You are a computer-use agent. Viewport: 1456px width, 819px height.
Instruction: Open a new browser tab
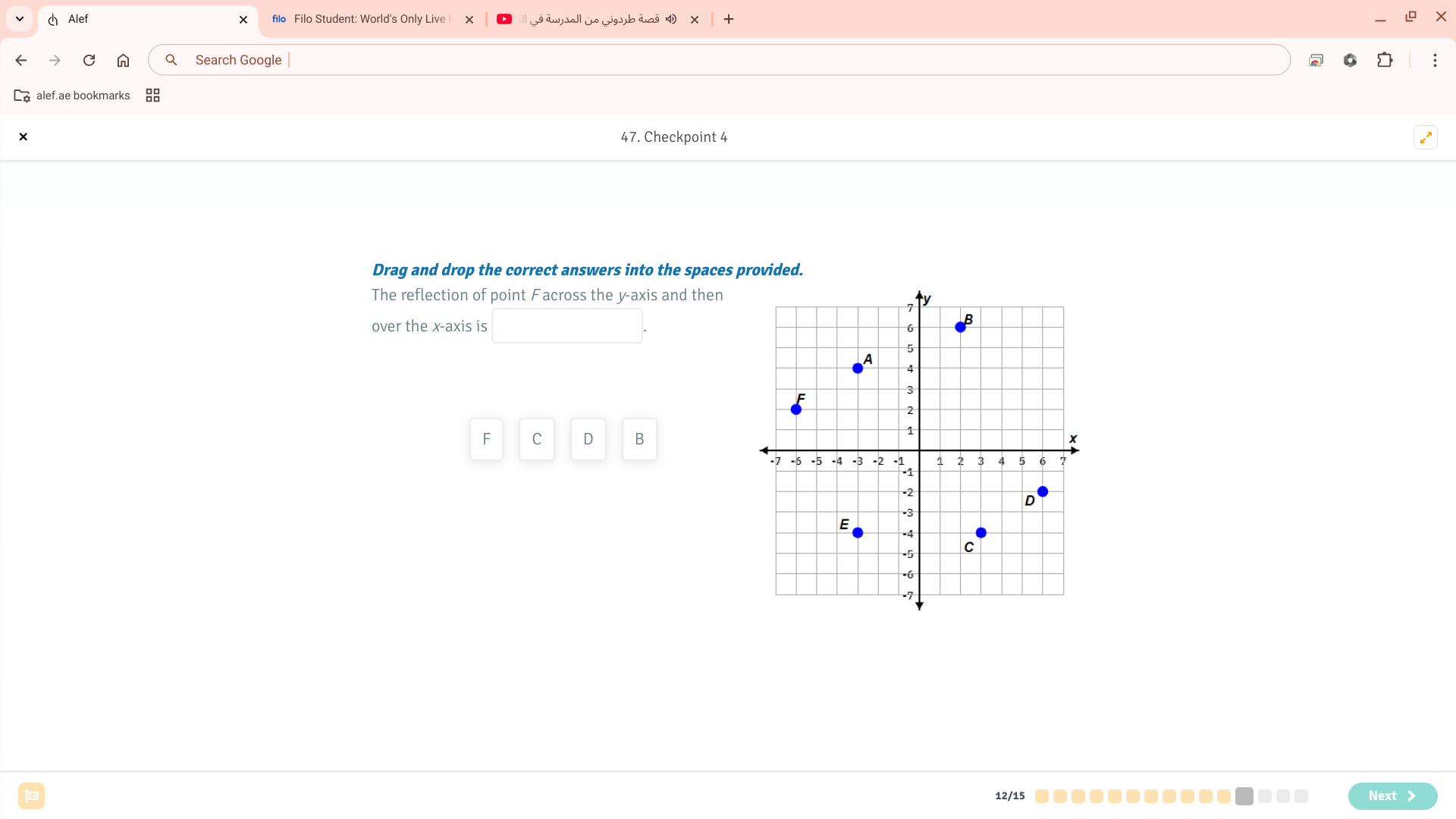[x=729, y=19]
